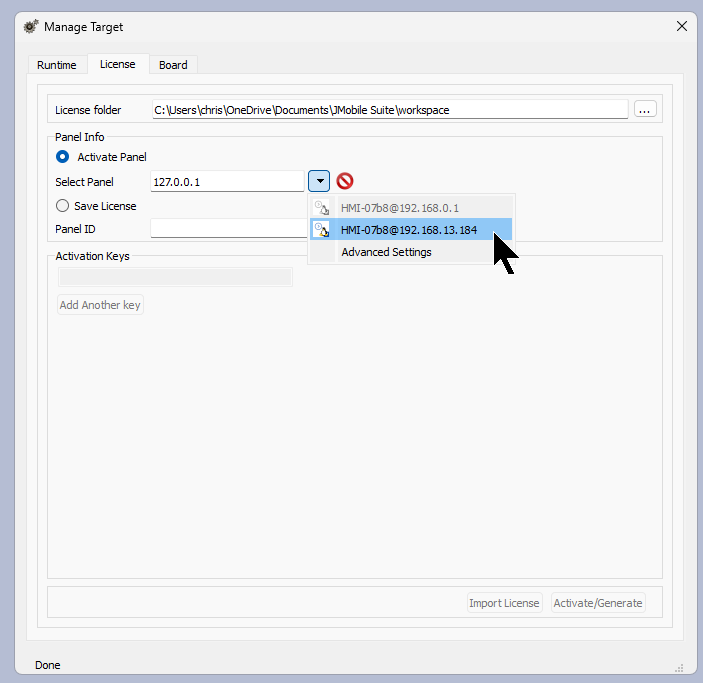703x683 pixels.
Task: Switch to the Runtime tab
Action: (x=56, y=65)
